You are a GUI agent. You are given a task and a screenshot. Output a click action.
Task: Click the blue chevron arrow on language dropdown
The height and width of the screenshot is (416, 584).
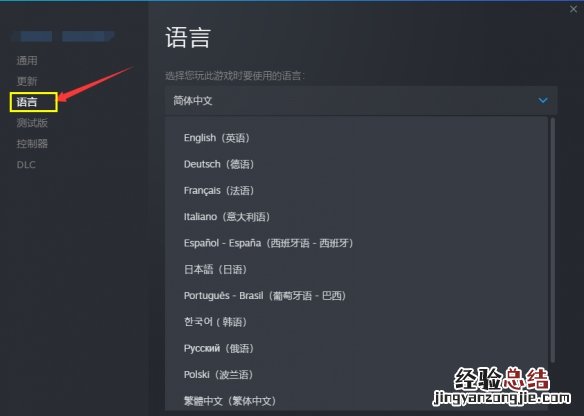(x=543, y=101)
